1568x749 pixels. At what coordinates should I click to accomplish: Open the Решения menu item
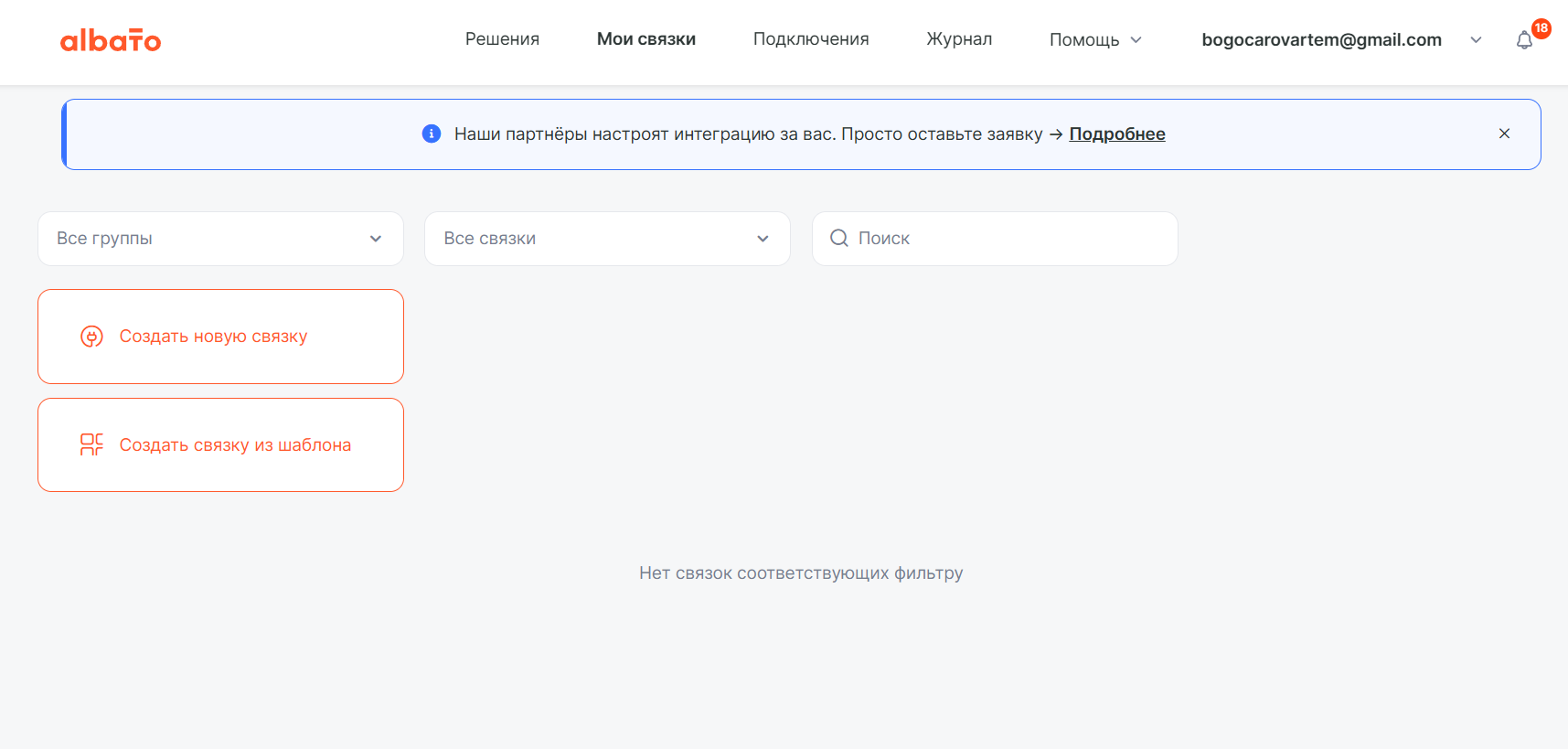pyautogui.click(x=502, y=38)
